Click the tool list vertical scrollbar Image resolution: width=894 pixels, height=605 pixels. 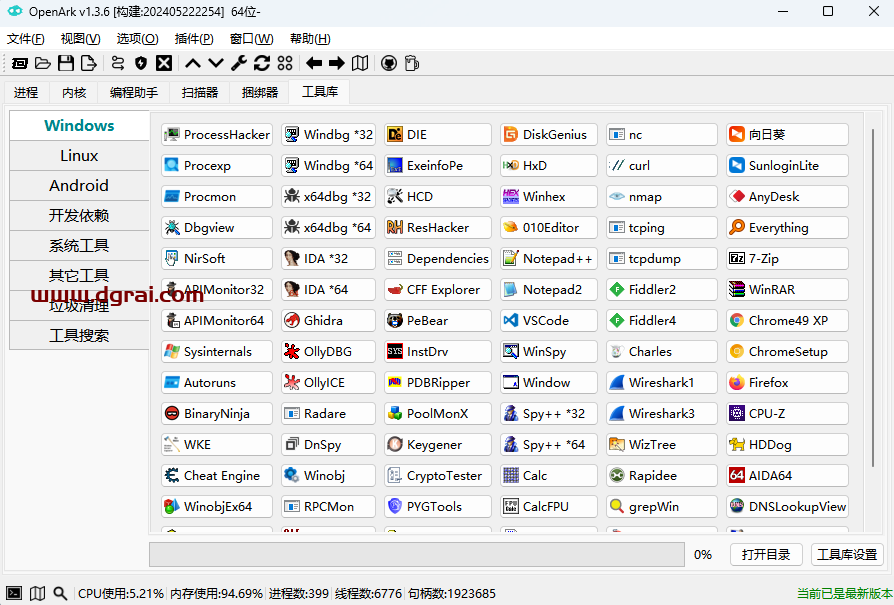tap(873, 298)
